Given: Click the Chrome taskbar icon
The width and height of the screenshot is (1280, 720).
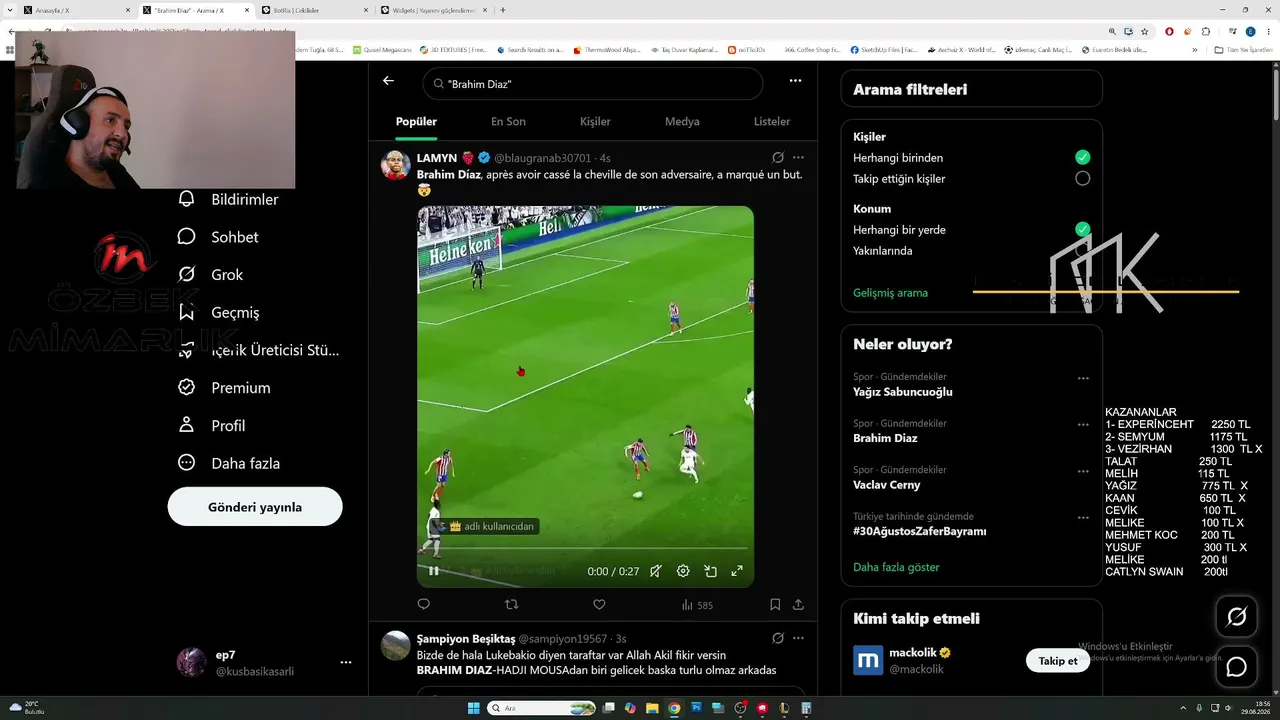Looking at the screenshot, I should pos(674,708).
